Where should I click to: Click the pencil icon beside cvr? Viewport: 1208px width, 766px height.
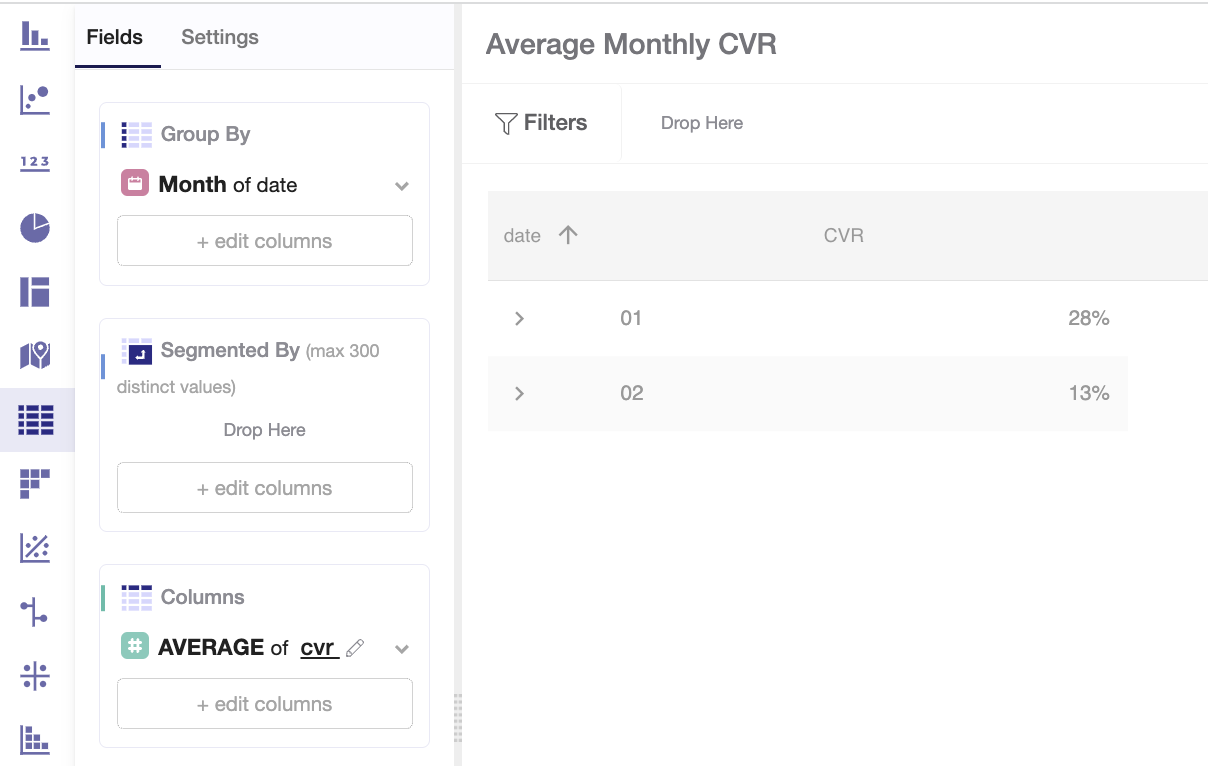click(354, 648)
